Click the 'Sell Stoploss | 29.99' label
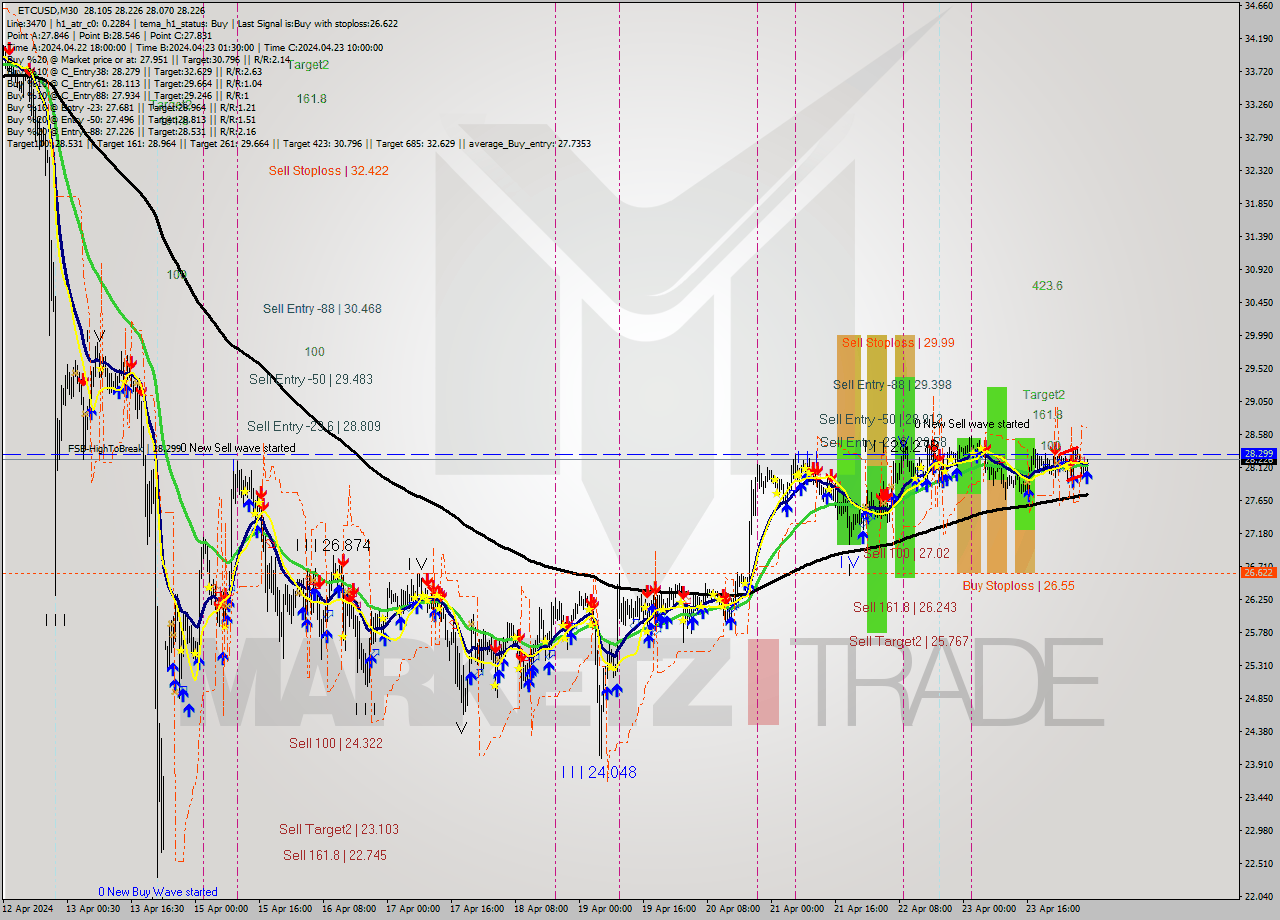This screenshot has width=1280, height=920. click(897, 342)
